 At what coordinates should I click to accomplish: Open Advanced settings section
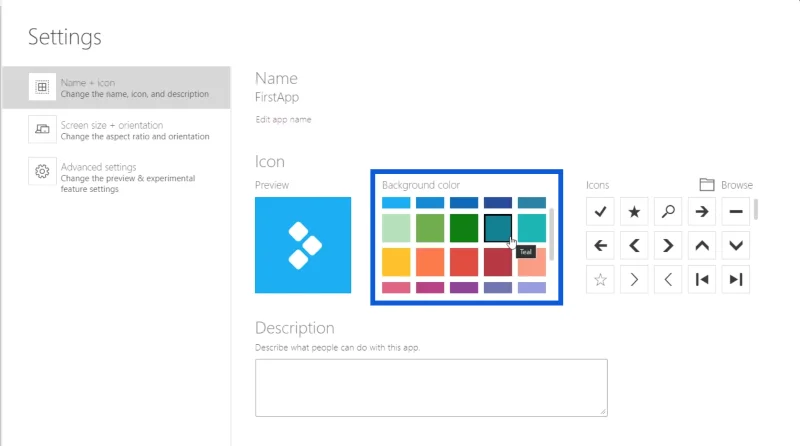tap(116, 177)
